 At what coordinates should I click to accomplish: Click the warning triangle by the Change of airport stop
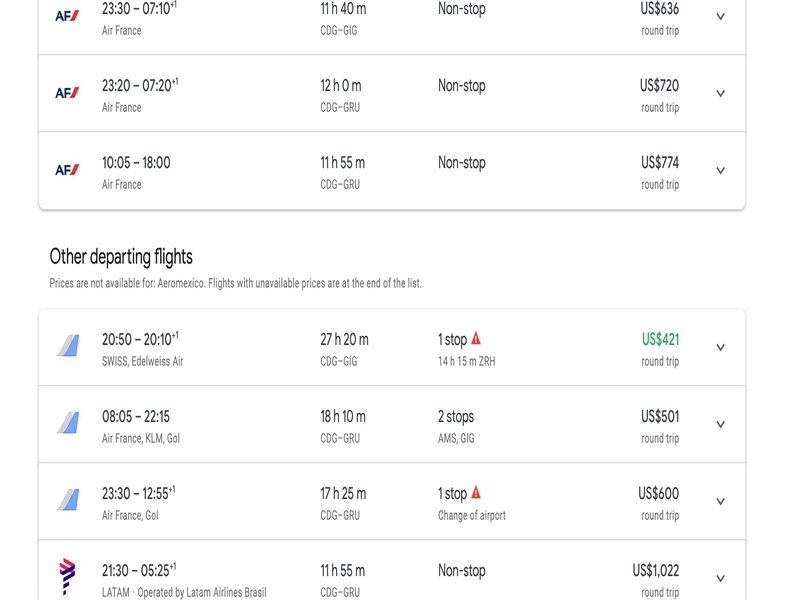[x=476, y=492]
